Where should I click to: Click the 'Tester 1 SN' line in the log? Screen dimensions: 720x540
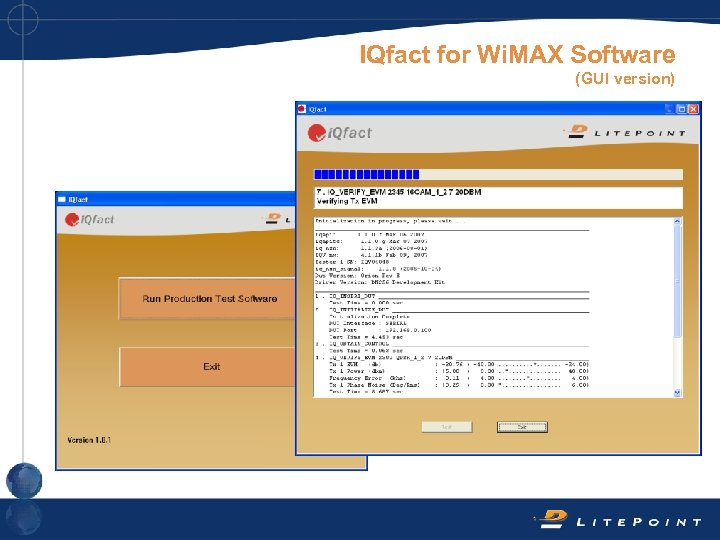tap(352, 262)
